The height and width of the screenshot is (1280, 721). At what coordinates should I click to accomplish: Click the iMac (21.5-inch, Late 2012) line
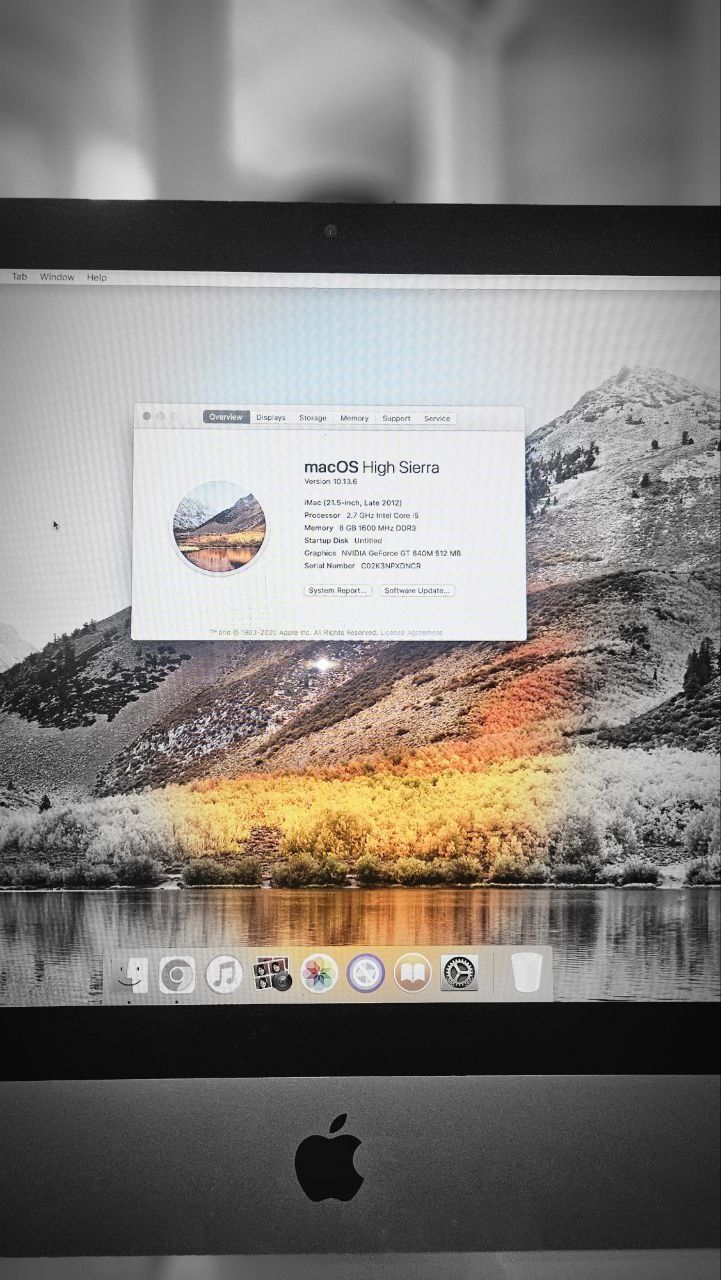pos(353,502)
